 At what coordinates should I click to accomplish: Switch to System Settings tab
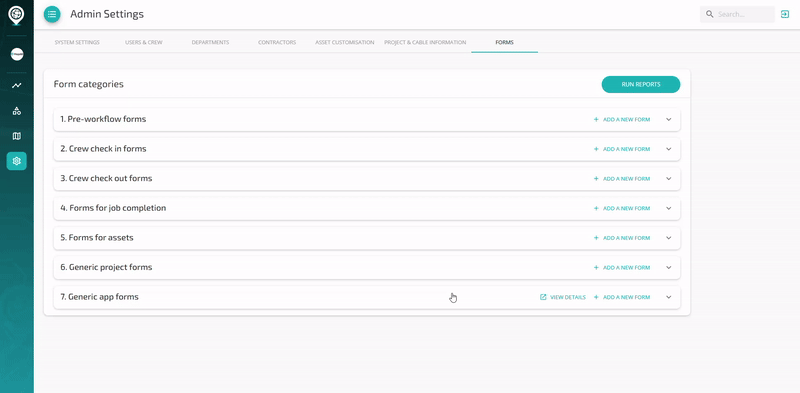click(x=77, y=42)
